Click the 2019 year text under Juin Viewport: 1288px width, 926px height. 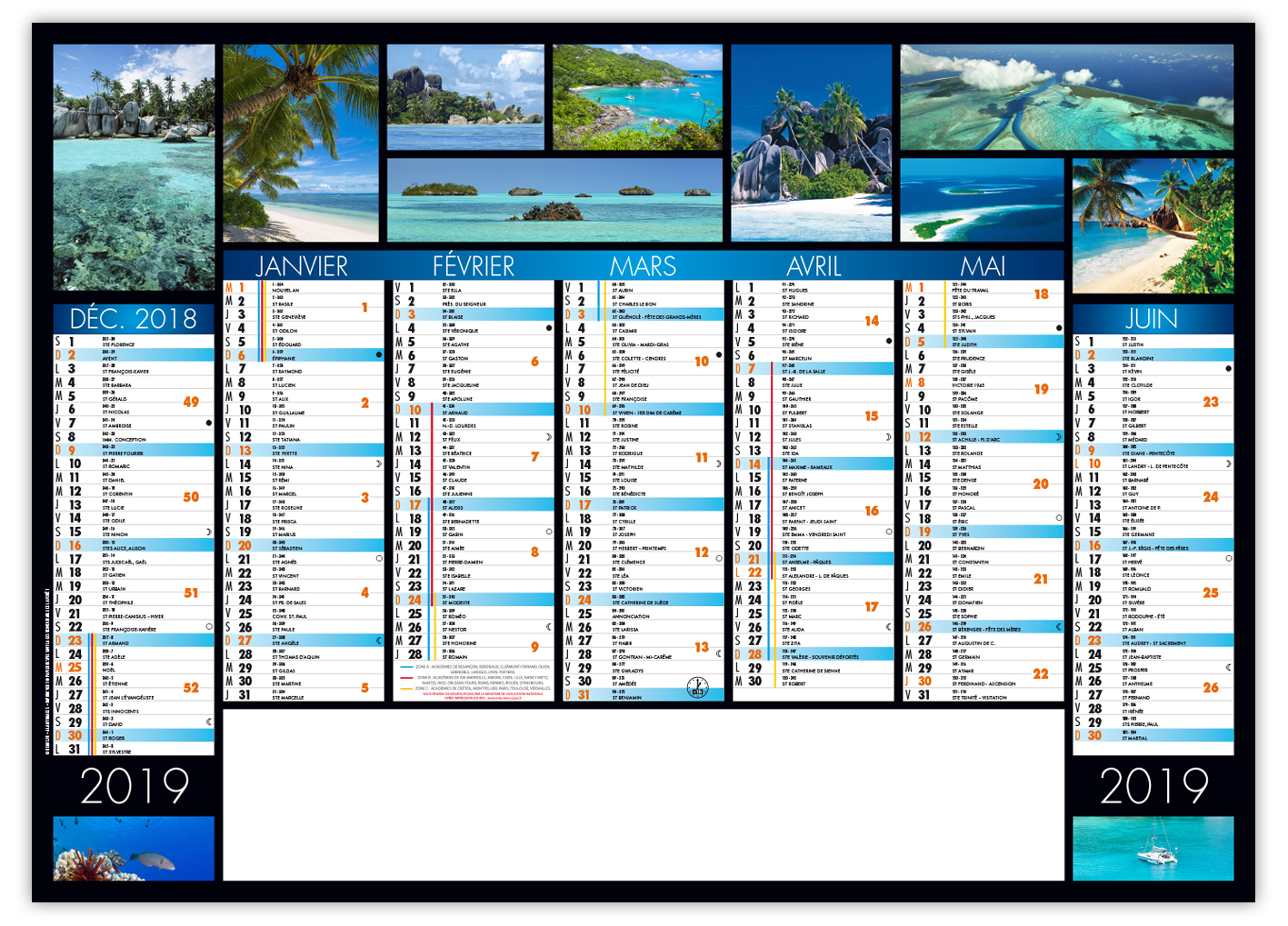[1154, 786]
